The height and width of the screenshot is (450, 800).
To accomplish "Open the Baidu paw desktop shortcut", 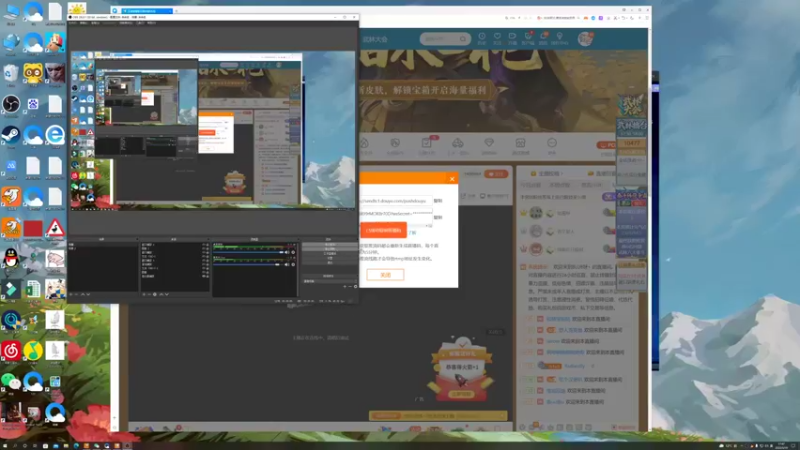I will [33, 105].
